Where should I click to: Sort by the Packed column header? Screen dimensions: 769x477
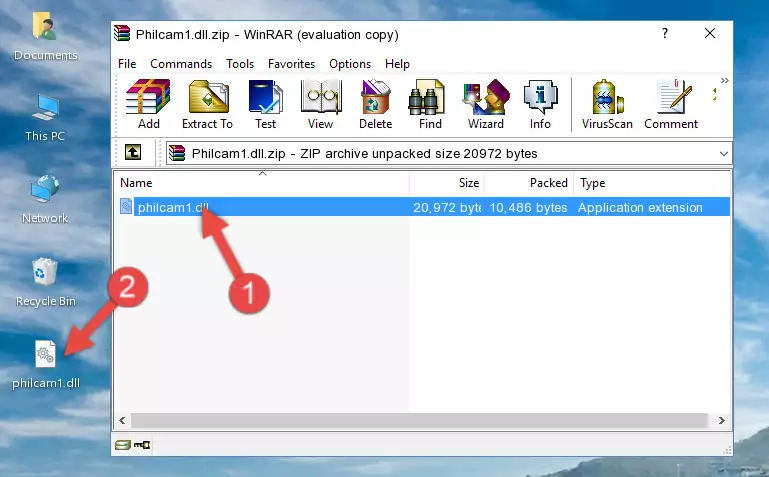[529, 183]
